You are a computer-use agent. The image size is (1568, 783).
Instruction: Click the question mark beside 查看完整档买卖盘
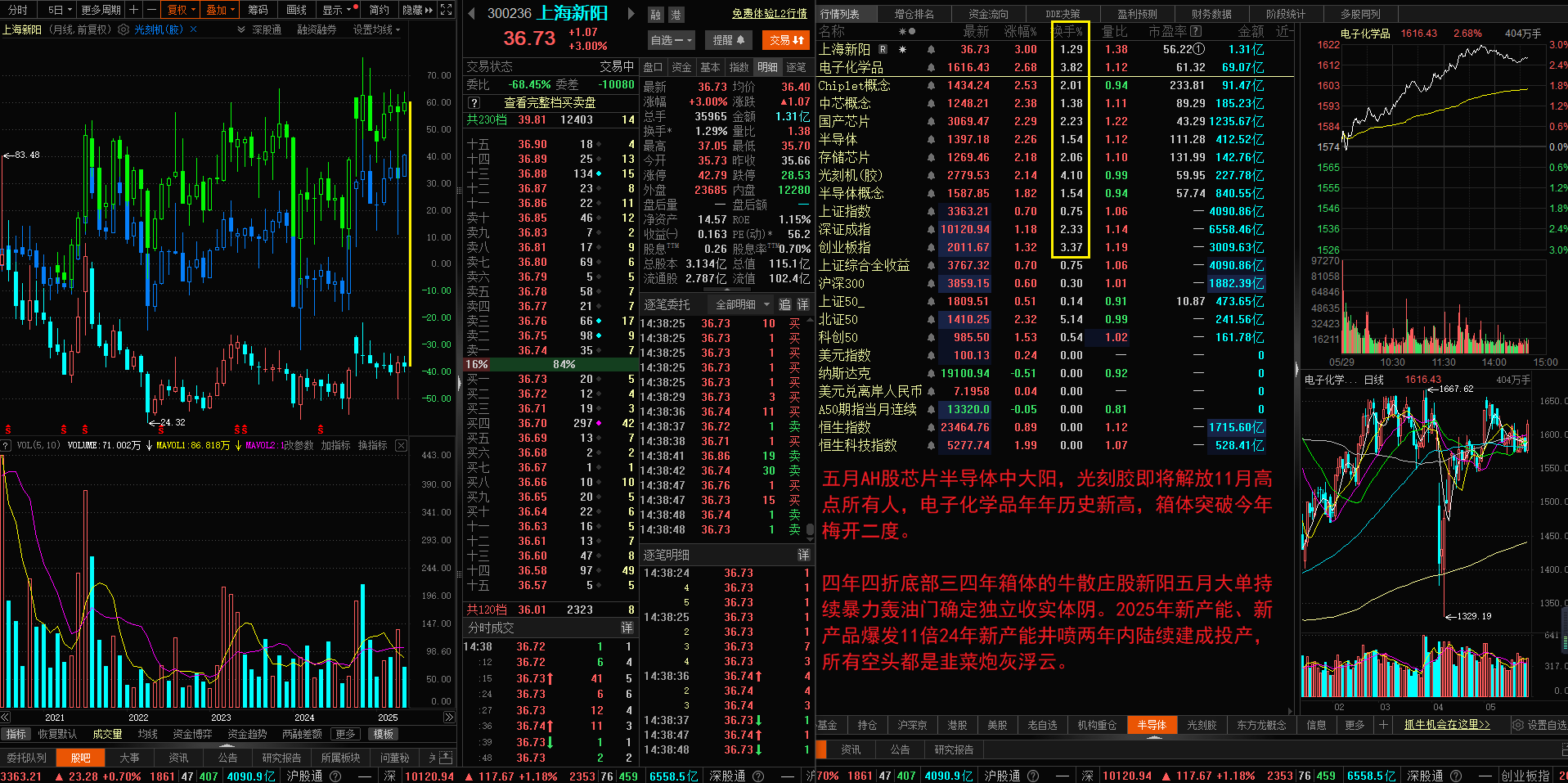click(474, 103)
